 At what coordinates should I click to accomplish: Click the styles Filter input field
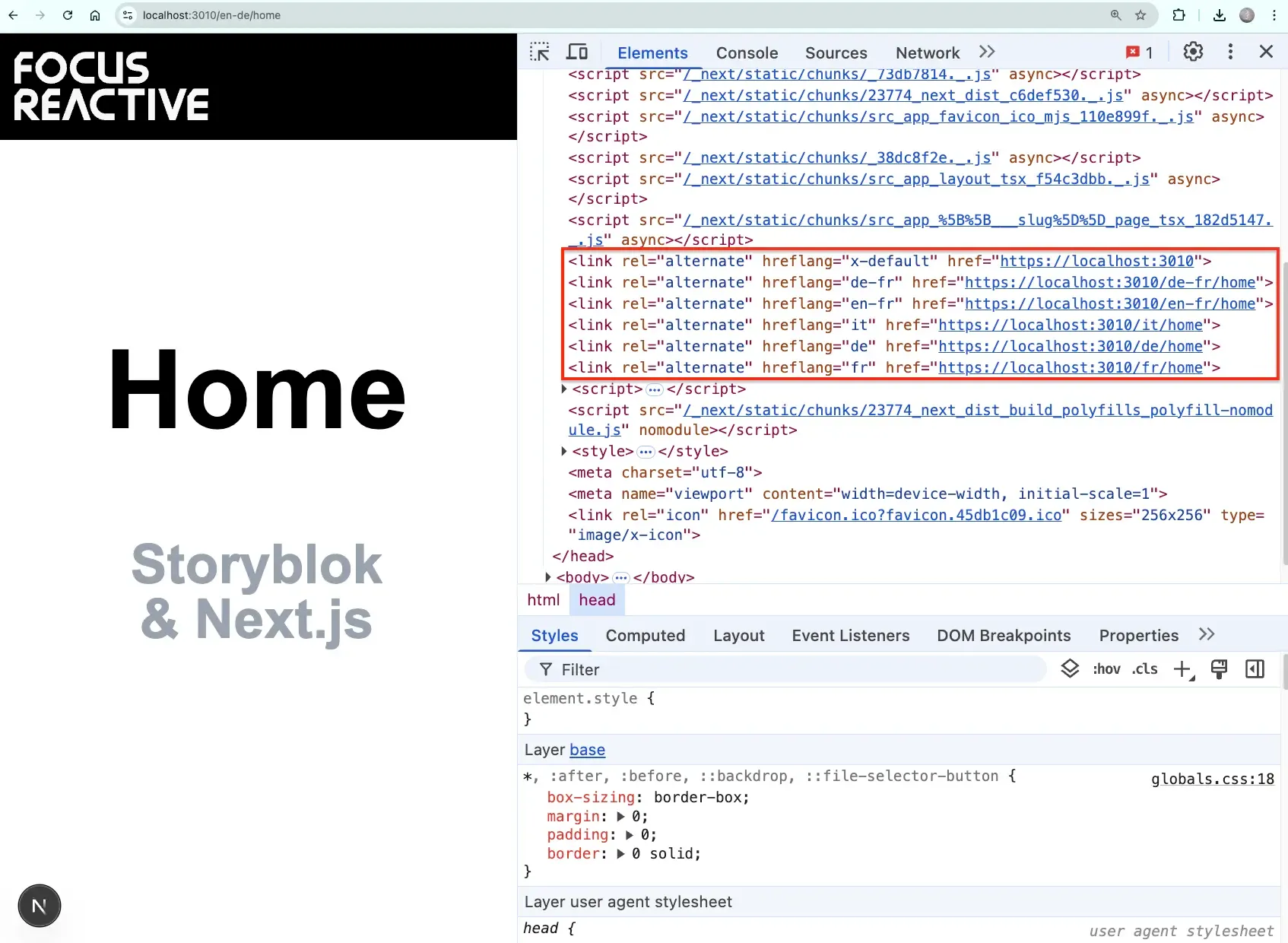pos(786,669)
